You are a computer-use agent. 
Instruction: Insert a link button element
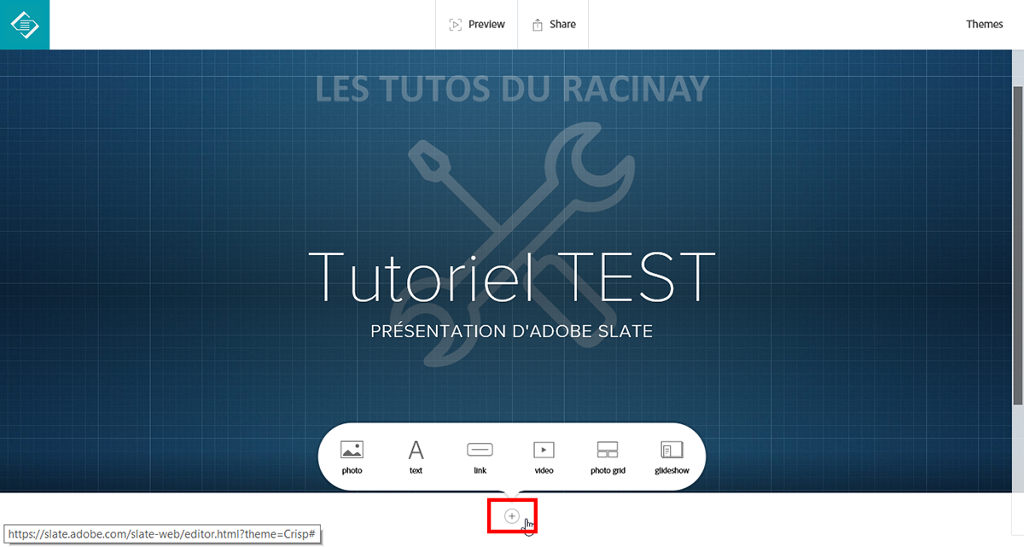pos(480,450)
